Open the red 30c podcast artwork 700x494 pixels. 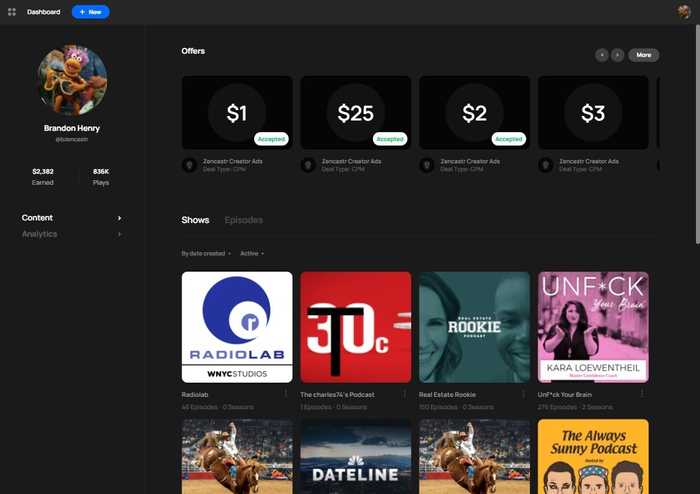356,327
